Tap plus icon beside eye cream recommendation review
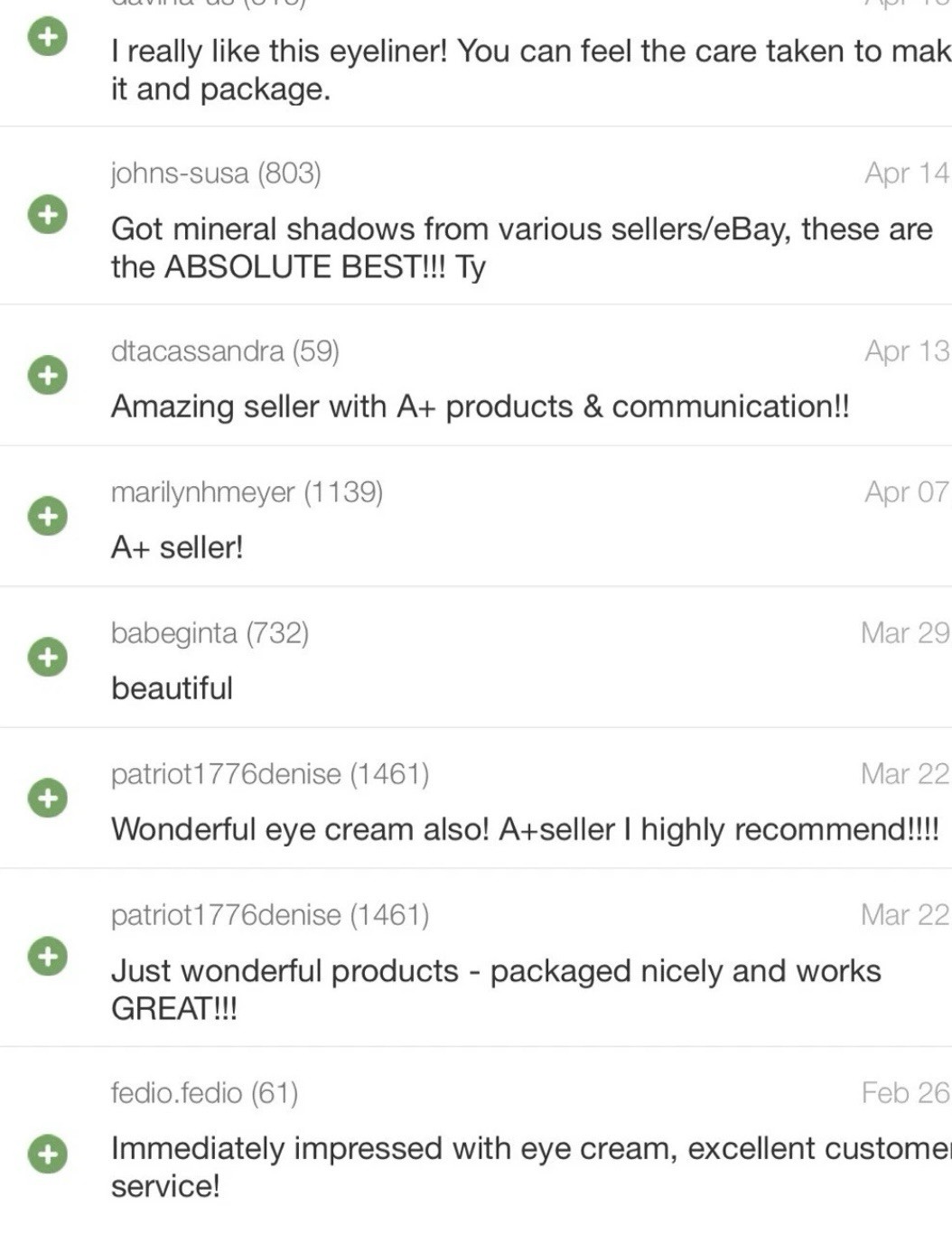 coord(47,798)
